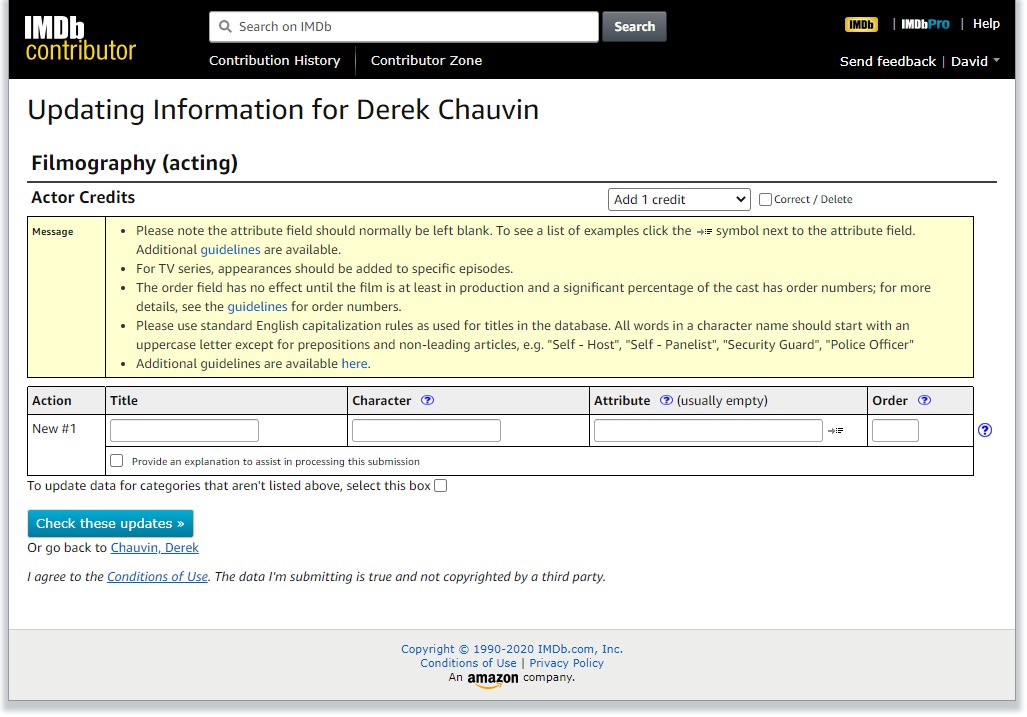1027x717 pixels.
Task: Click the Attribute input field
Action: pos(708,431)
